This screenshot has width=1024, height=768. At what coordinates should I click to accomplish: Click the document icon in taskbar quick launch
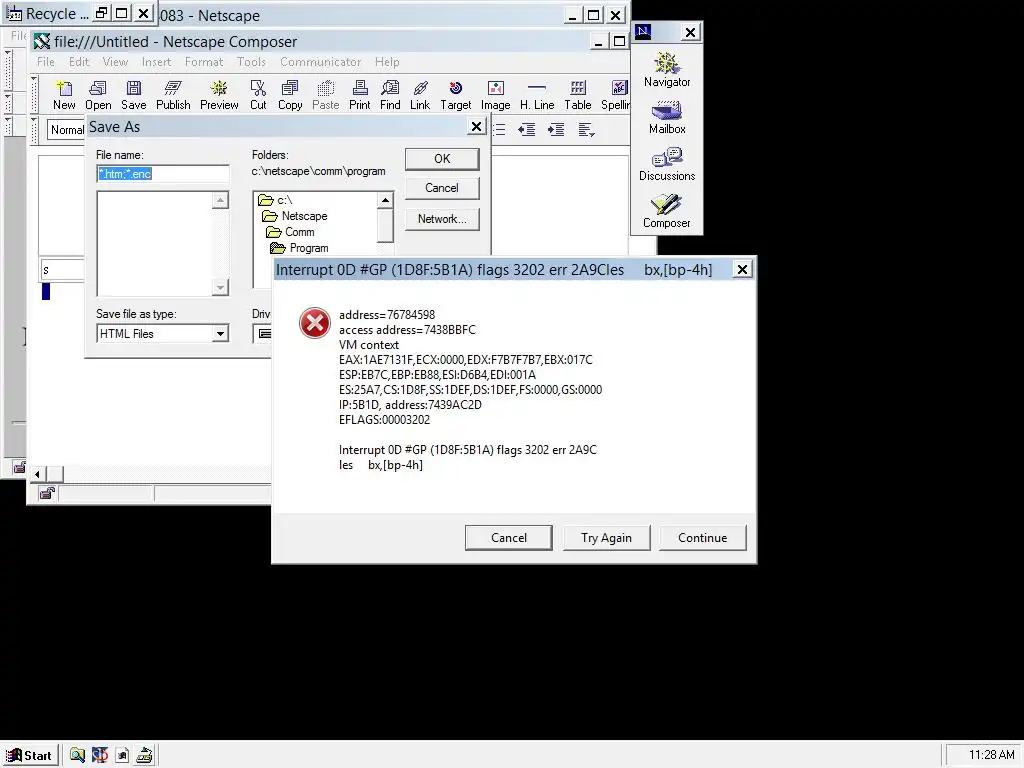point(122,755)
